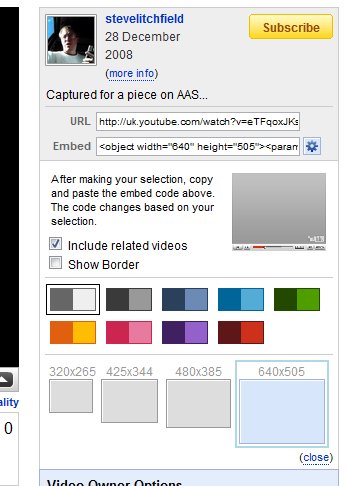
Task: Click the embedded player preview image
Action: coord(279,212)
